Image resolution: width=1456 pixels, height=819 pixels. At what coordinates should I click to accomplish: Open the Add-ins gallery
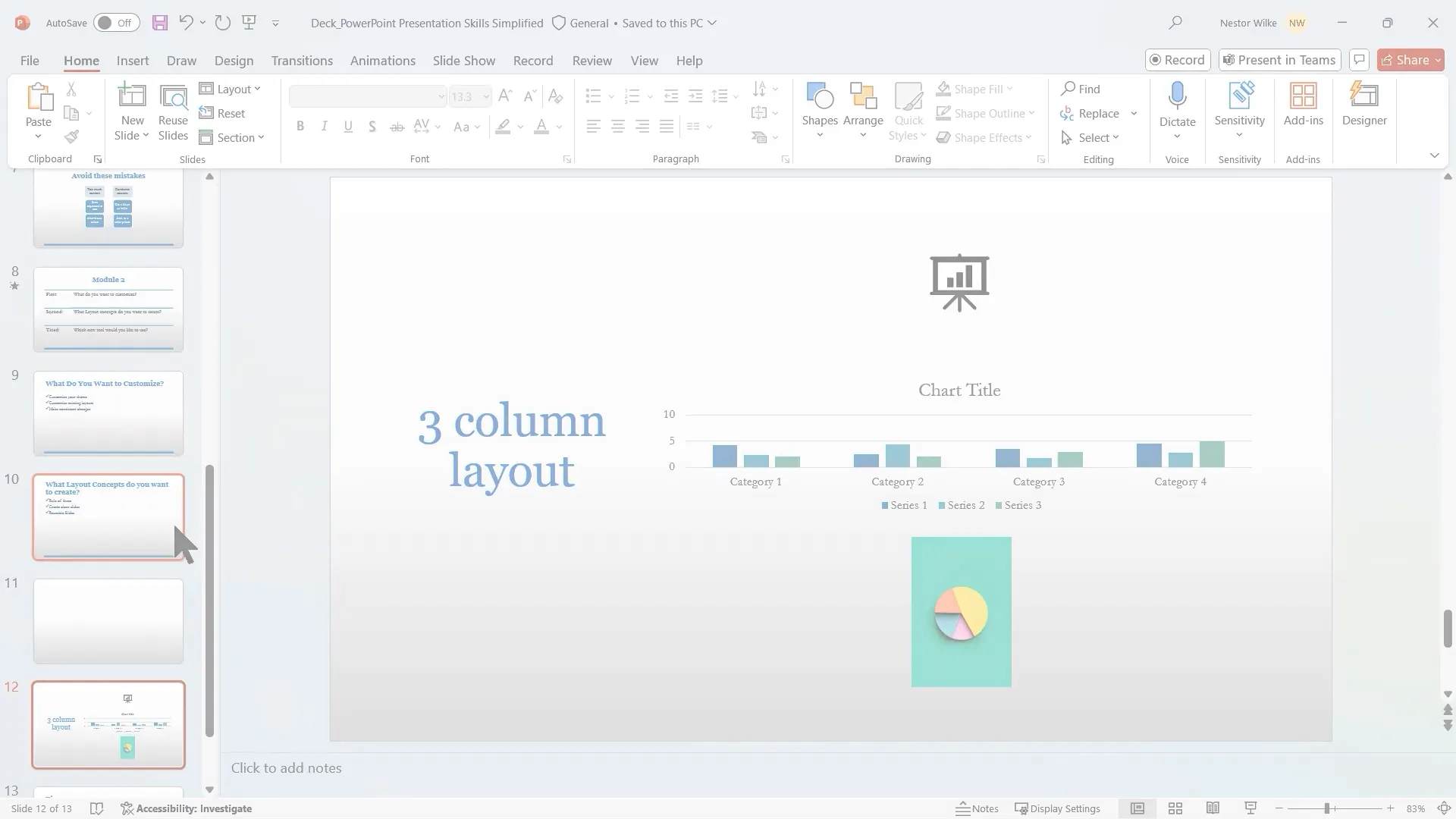(1304, 105)
